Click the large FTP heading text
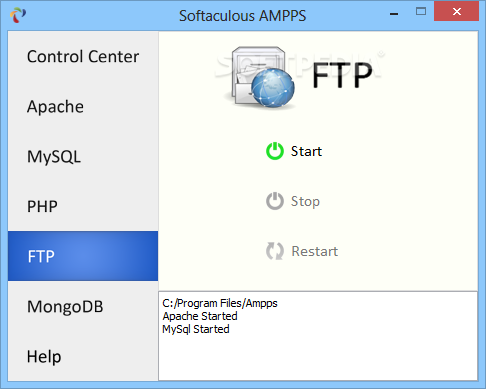 pos(342,75)
